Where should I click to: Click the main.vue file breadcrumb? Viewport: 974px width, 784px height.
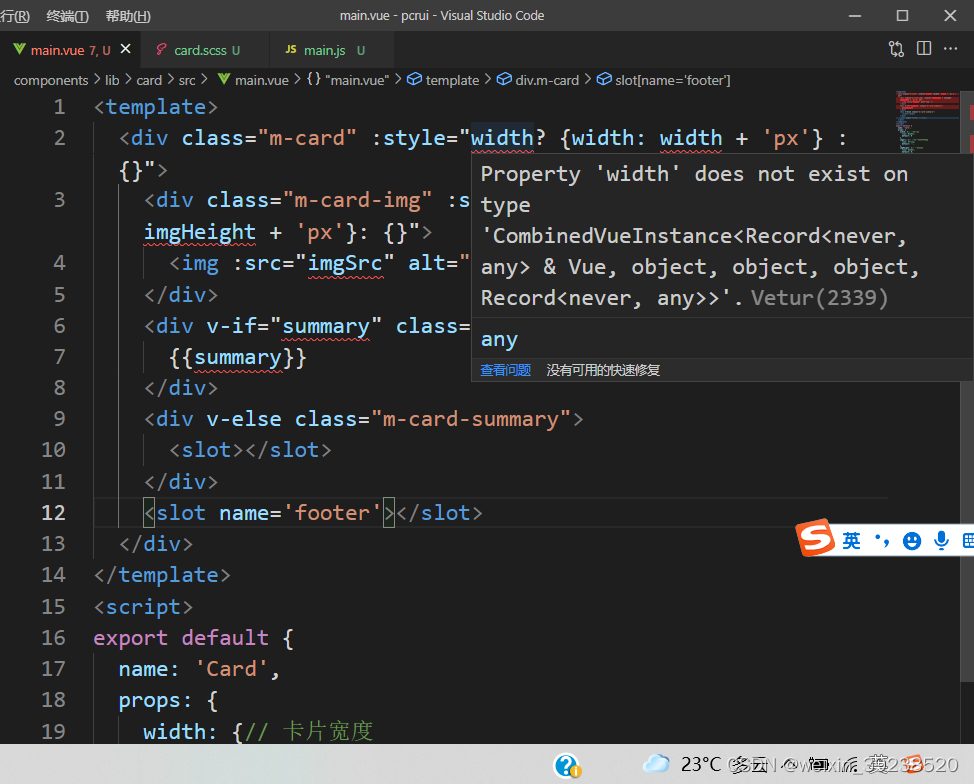tap(253, 80)
